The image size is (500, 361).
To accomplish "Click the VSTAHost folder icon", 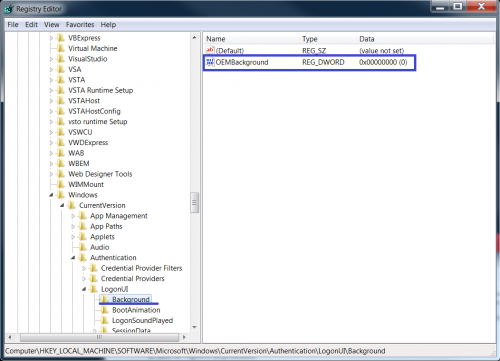I will coord(61,101).
